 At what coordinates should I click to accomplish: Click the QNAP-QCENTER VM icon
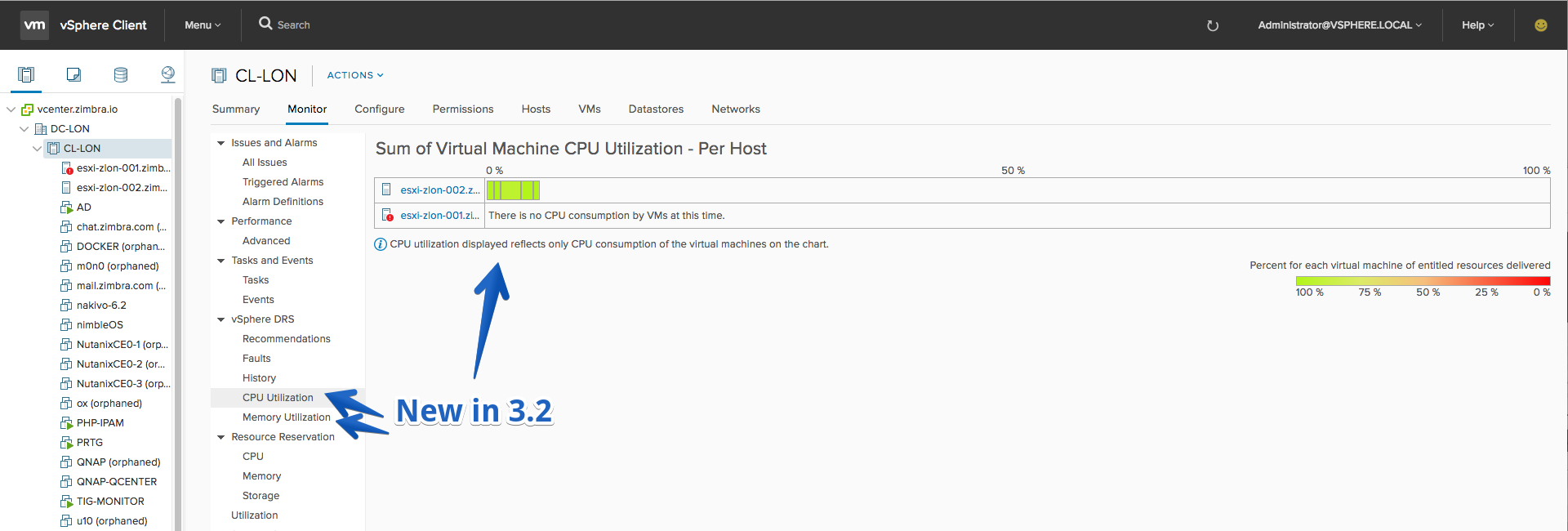click(x=66, y=482)
